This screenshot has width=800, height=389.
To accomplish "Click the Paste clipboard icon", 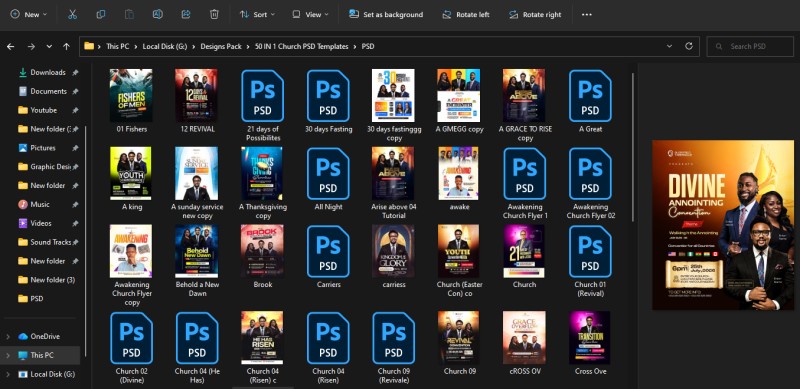I will tap(130, 14).
